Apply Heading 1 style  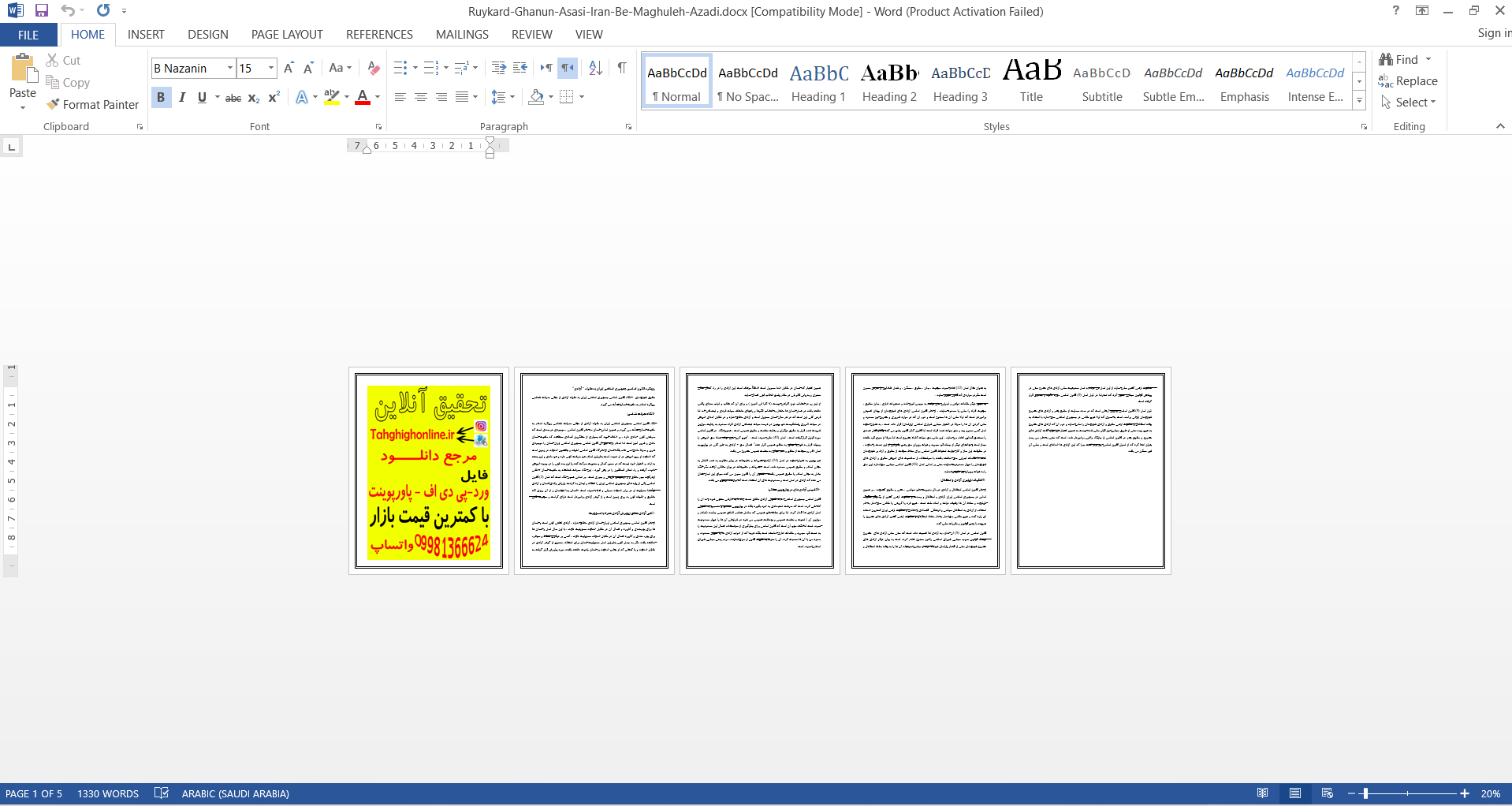[818, 81]
